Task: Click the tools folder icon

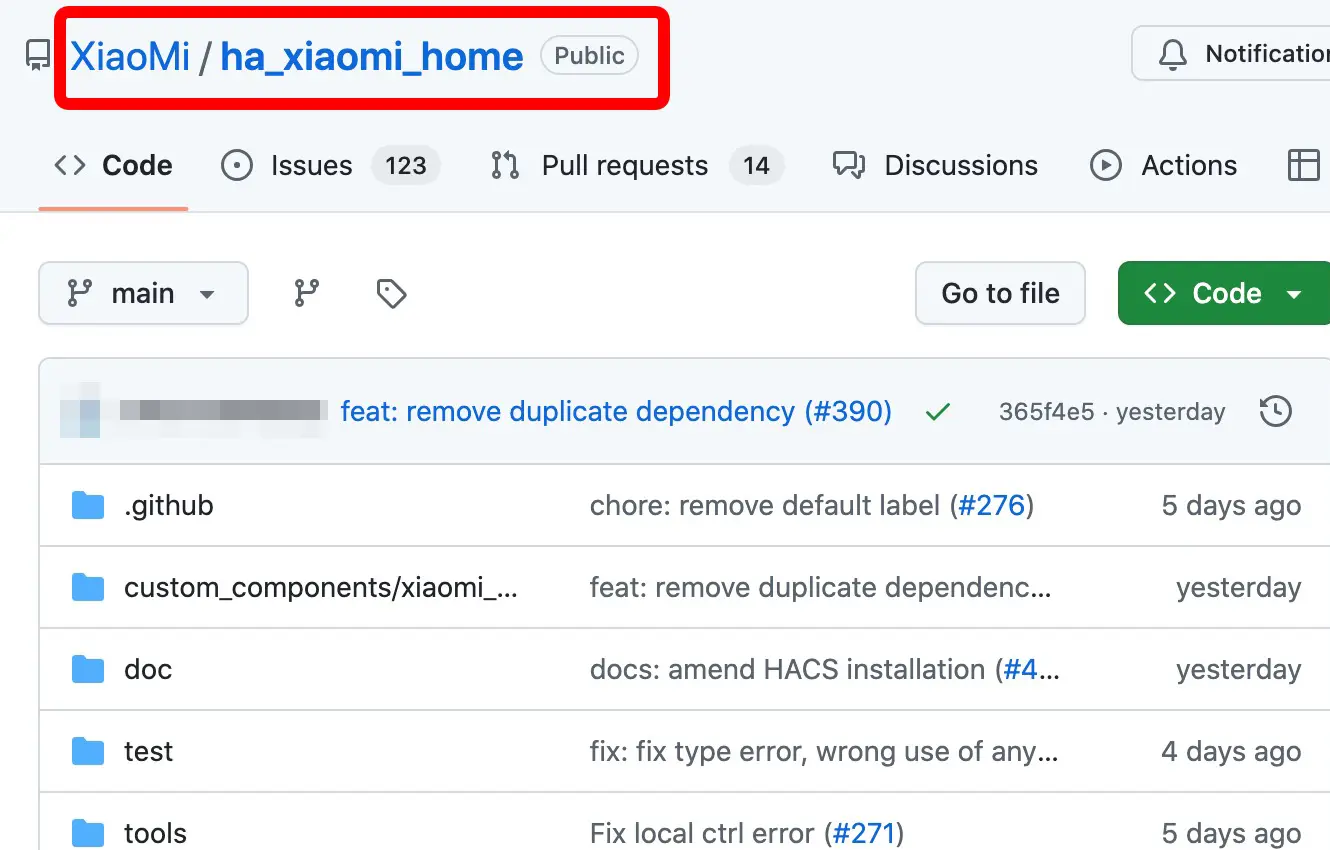Action: tap(88, 833)
